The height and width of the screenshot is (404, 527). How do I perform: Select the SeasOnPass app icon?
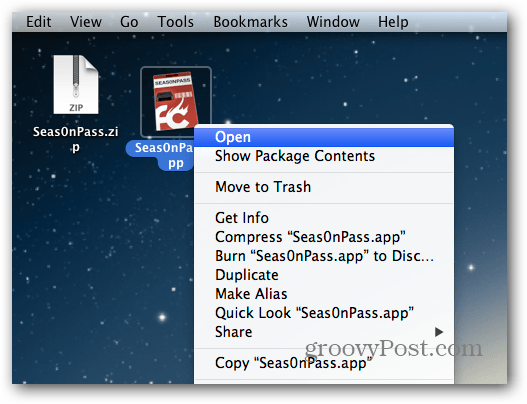pos(176,102)
